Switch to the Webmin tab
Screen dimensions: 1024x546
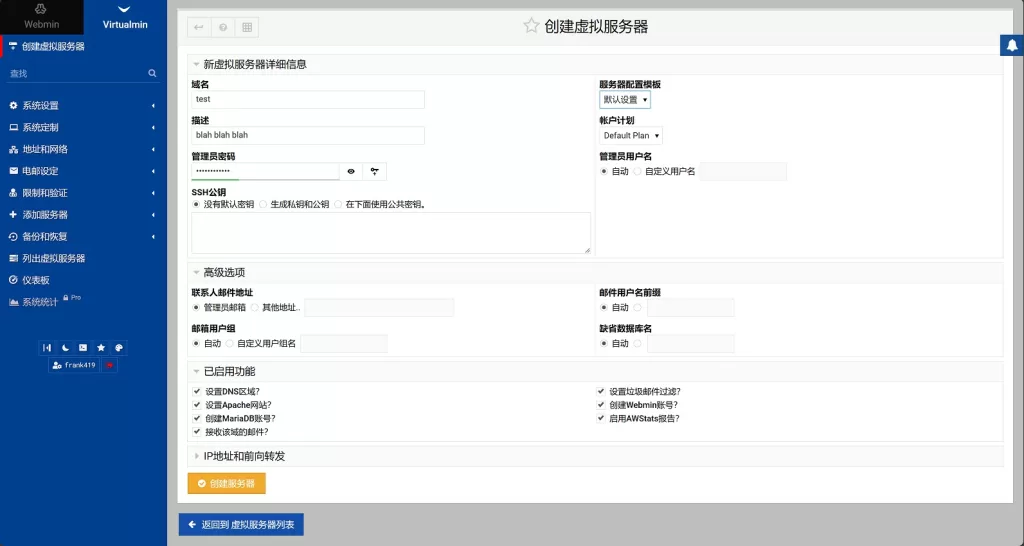point(41,17)
